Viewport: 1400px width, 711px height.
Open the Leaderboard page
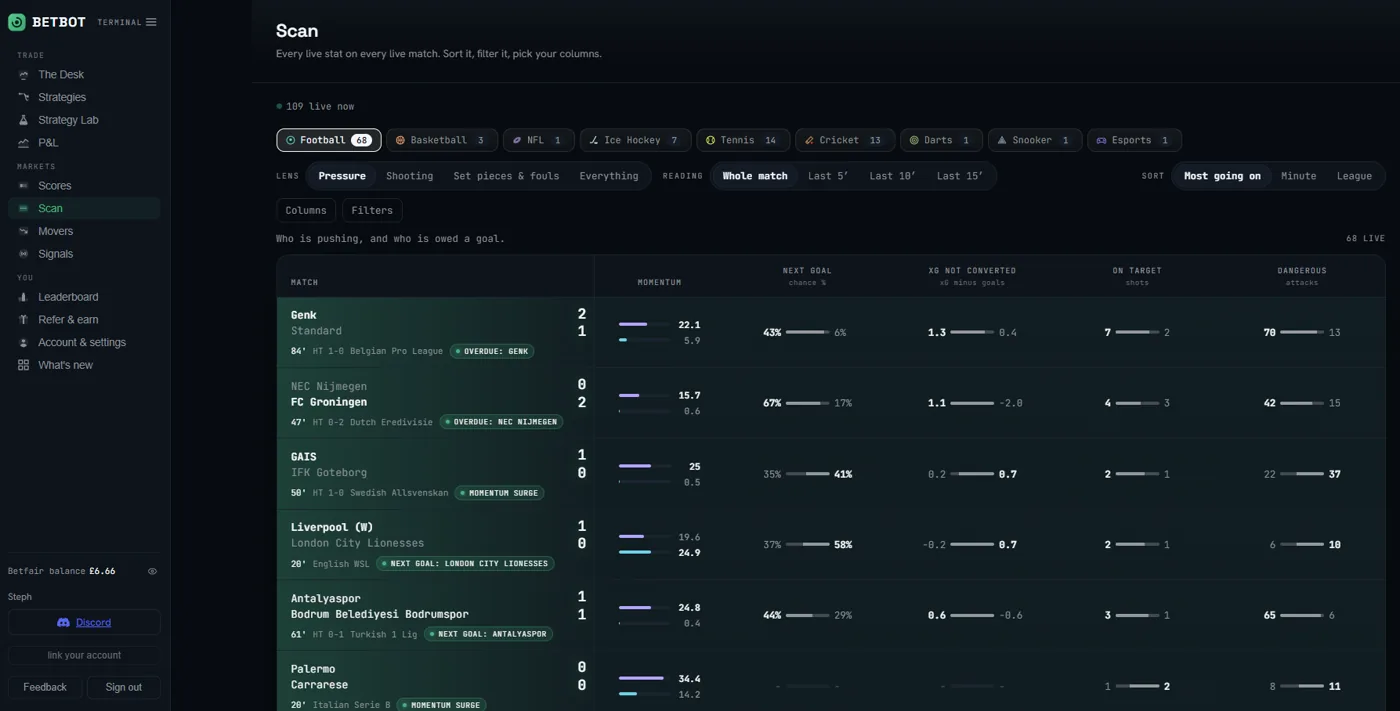pos(84,297)
